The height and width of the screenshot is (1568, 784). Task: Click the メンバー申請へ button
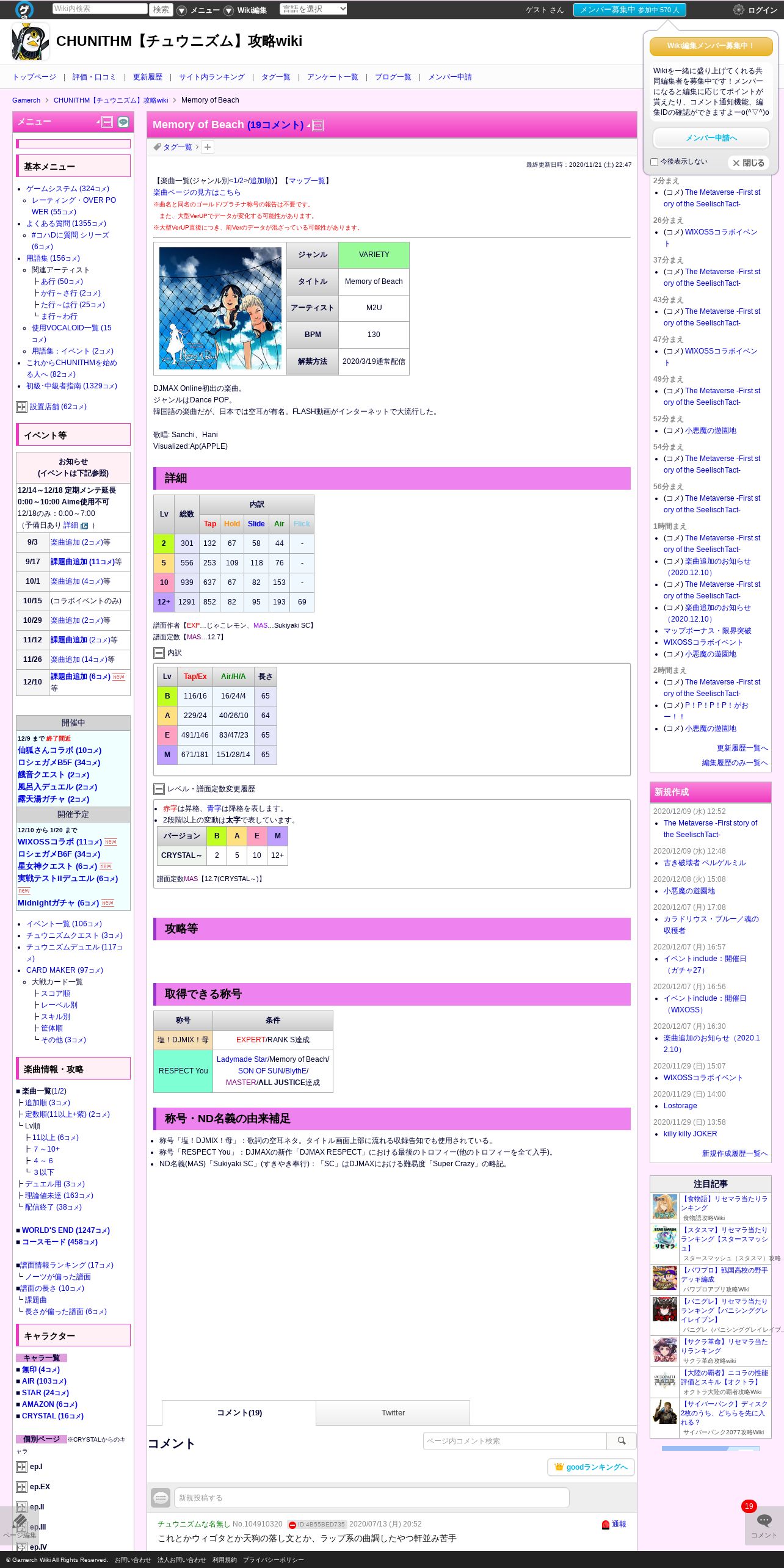pos(711,138)
